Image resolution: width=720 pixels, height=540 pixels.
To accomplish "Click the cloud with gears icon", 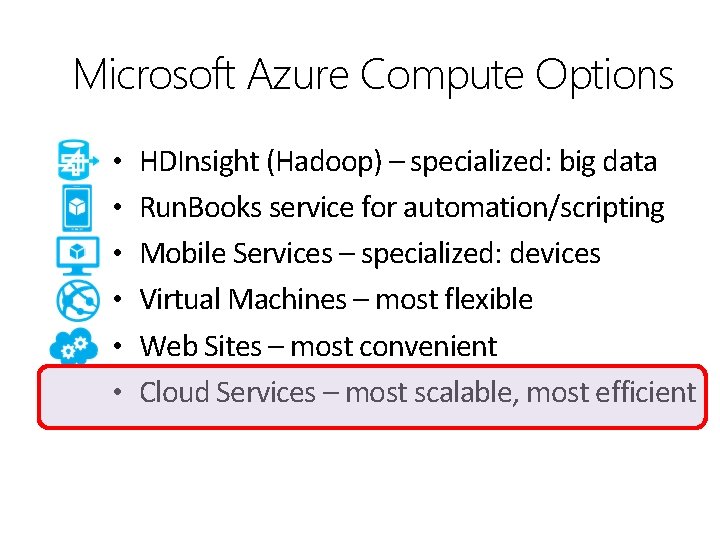I will [75, 345].
